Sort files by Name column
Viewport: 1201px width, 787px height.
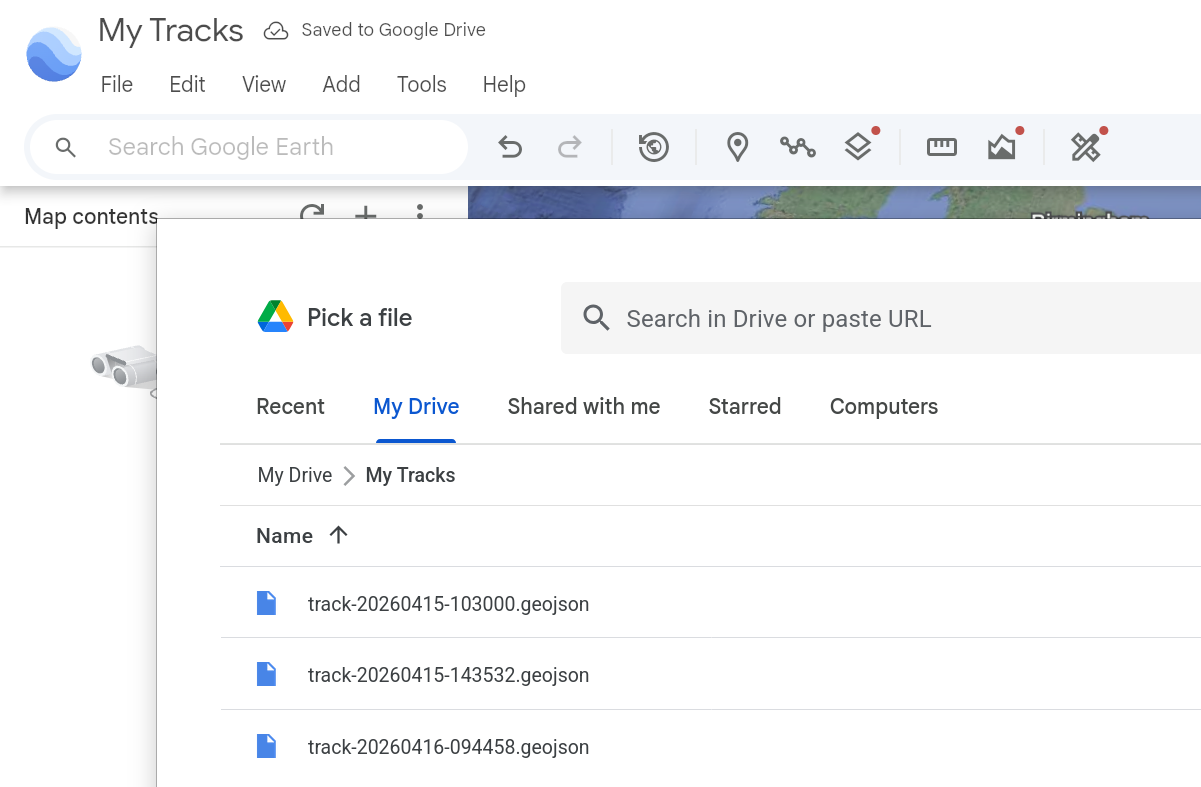tap(284, 536)
